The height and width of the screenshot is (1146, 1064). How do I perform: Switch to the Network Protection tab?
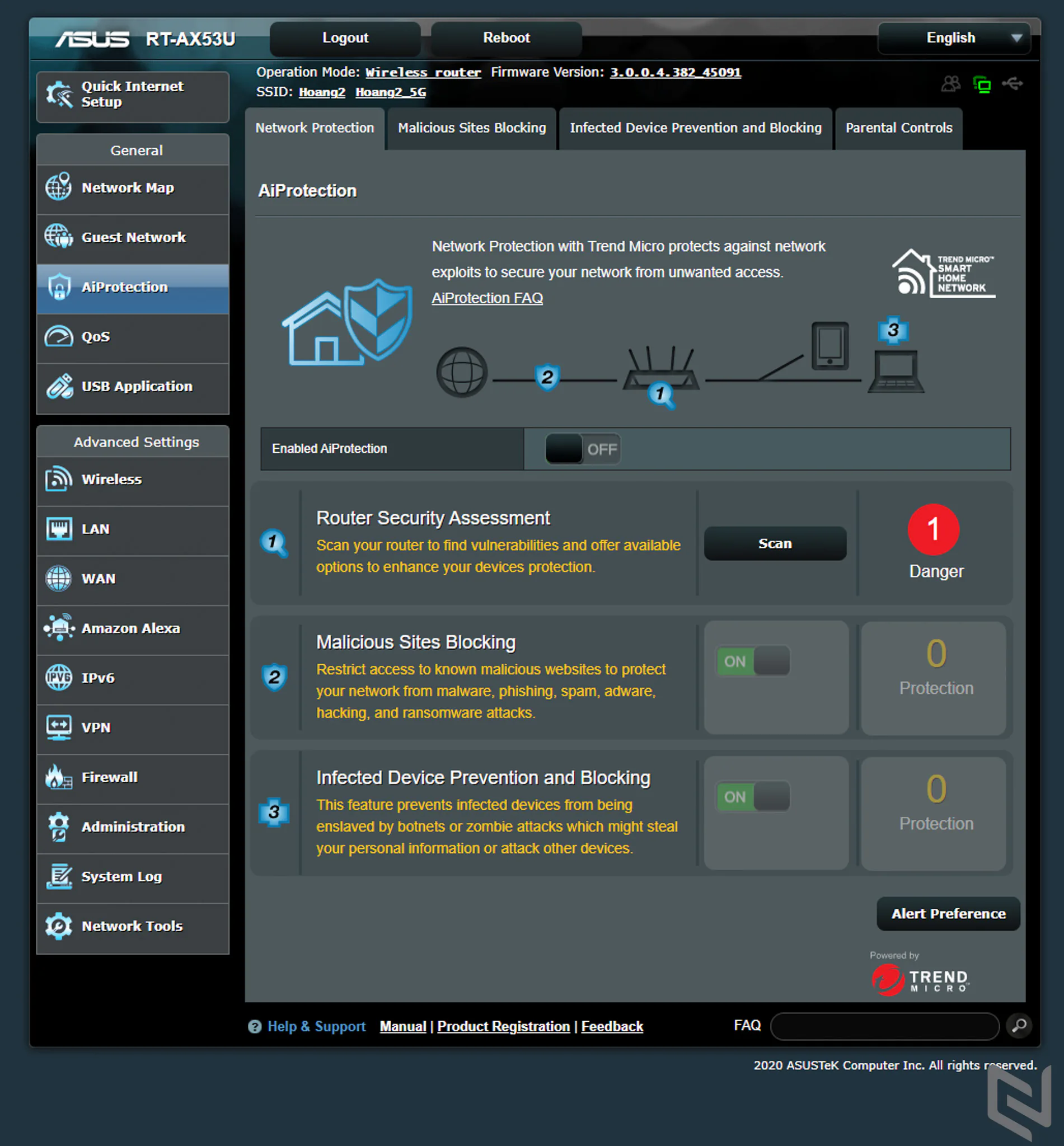click(x=315, y=128)
